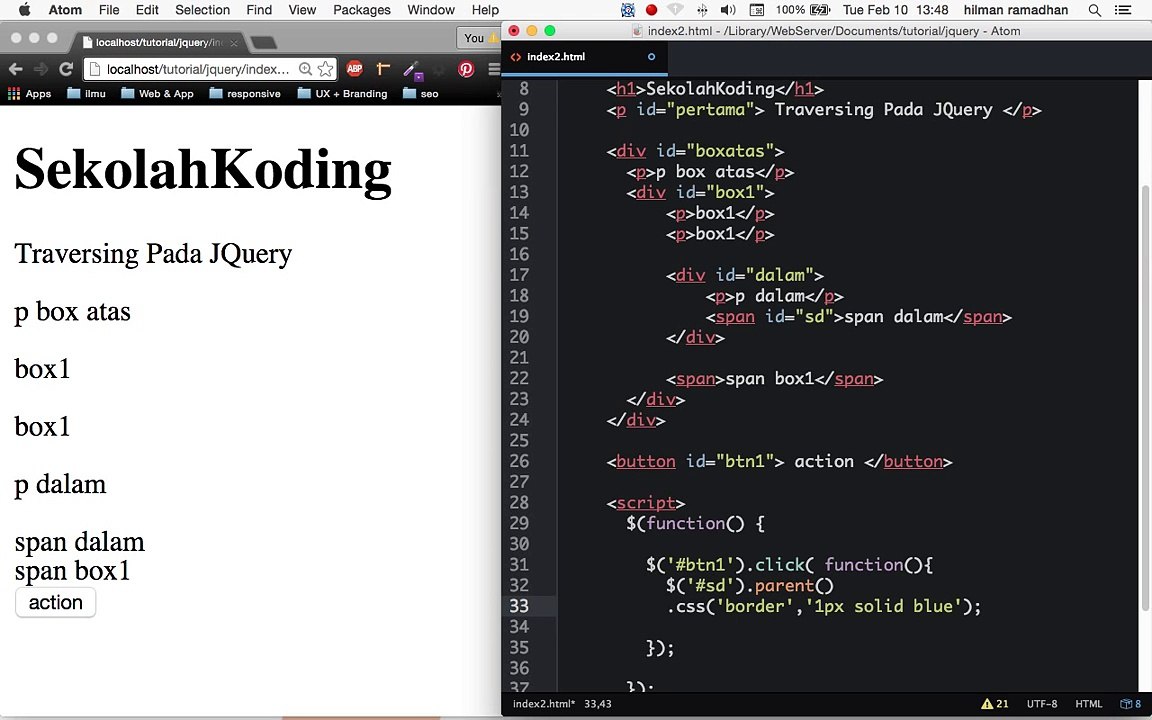Click the keyboard viewer menu bar icon
The image size is (1152, 720).
coord(757,10)
